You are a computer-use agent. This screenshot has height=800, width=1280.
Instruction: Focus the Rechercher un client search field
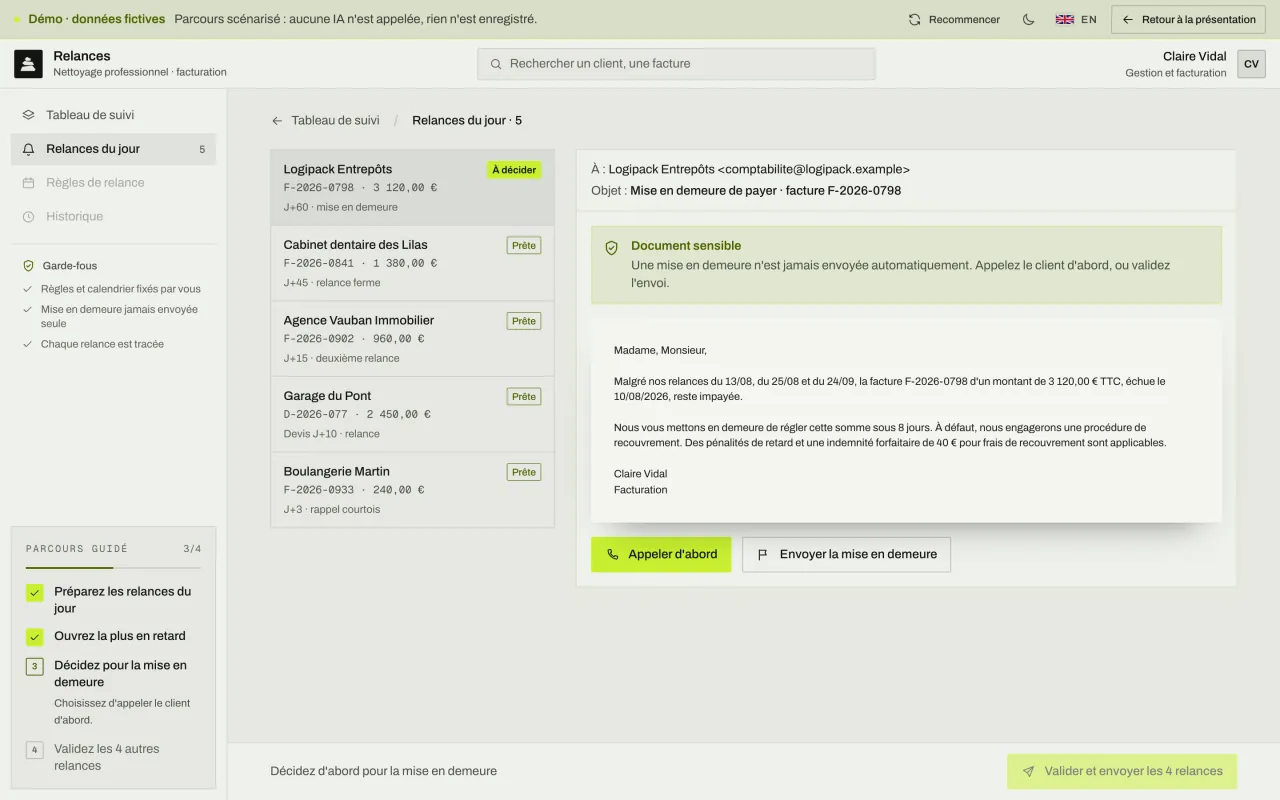(676, 64)
